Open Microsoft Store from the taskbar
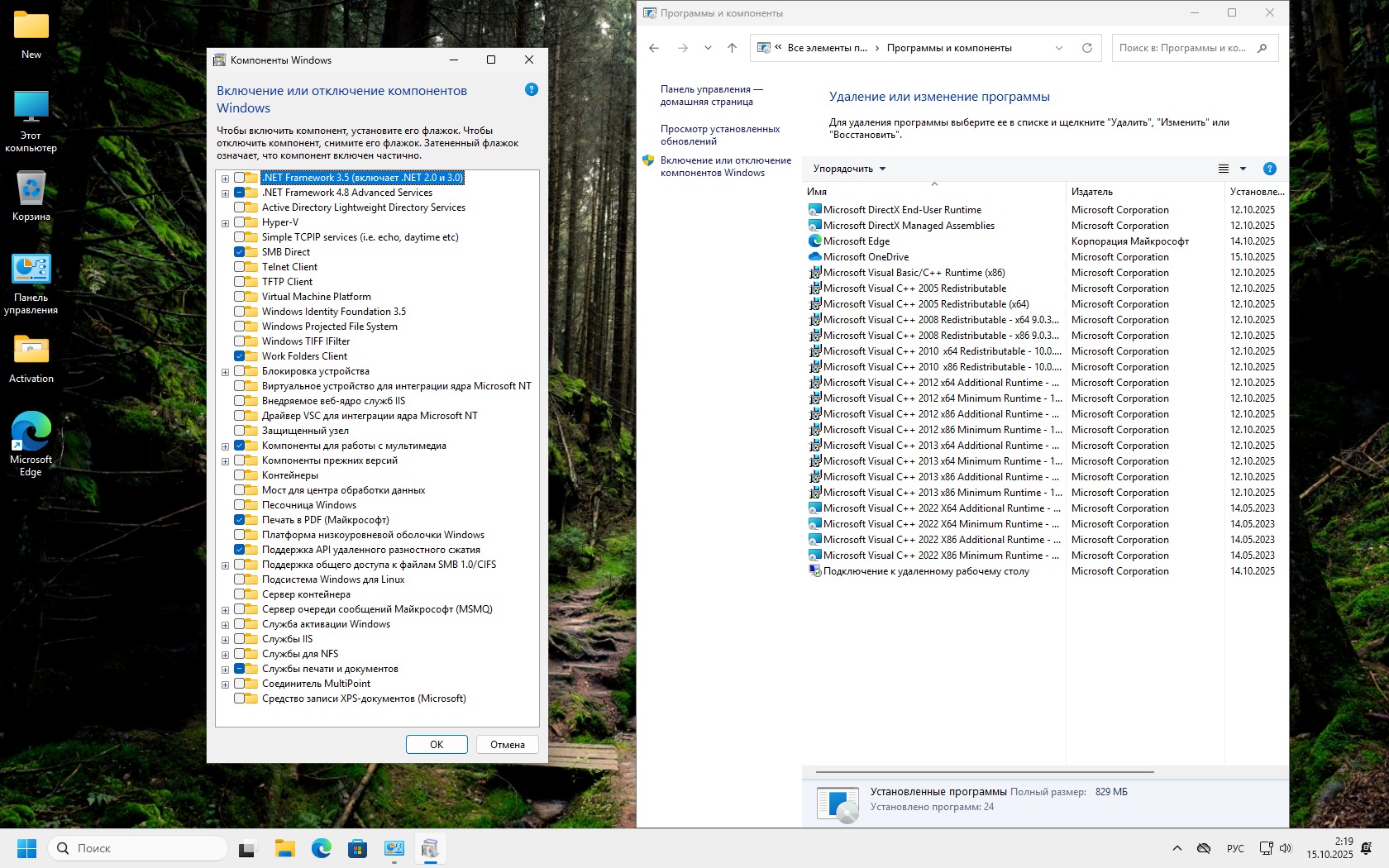 click(357, 848)
